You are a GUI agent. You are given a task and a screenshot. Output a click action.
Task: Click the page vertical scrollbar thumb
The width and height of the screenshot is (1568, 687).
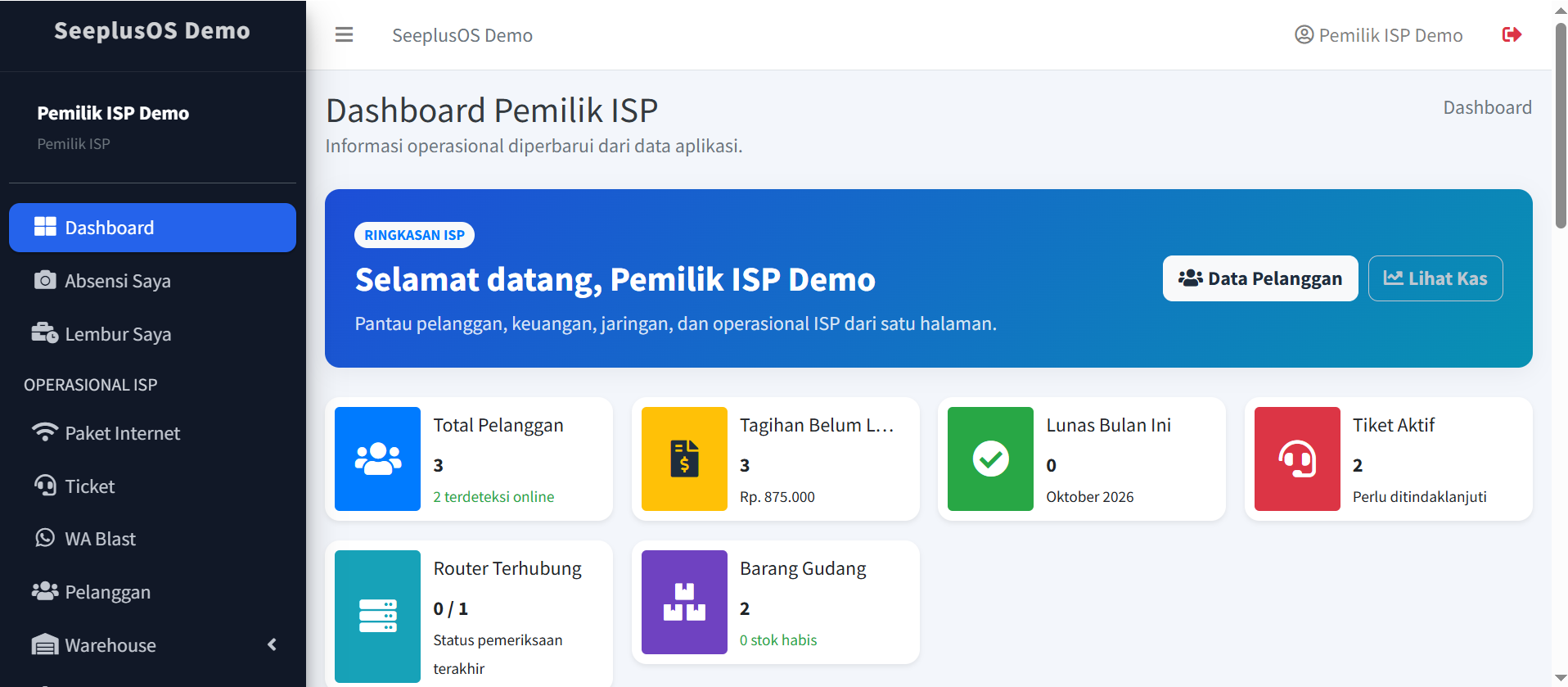[1560, 124]
